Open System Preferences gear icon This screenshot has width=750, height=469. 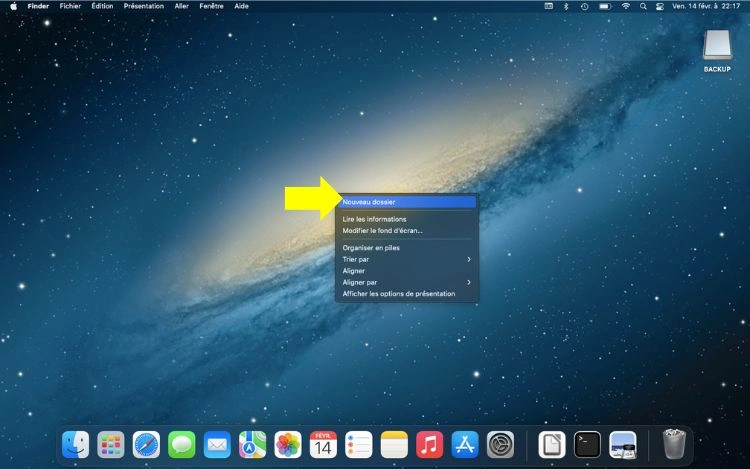coord(500,444)
